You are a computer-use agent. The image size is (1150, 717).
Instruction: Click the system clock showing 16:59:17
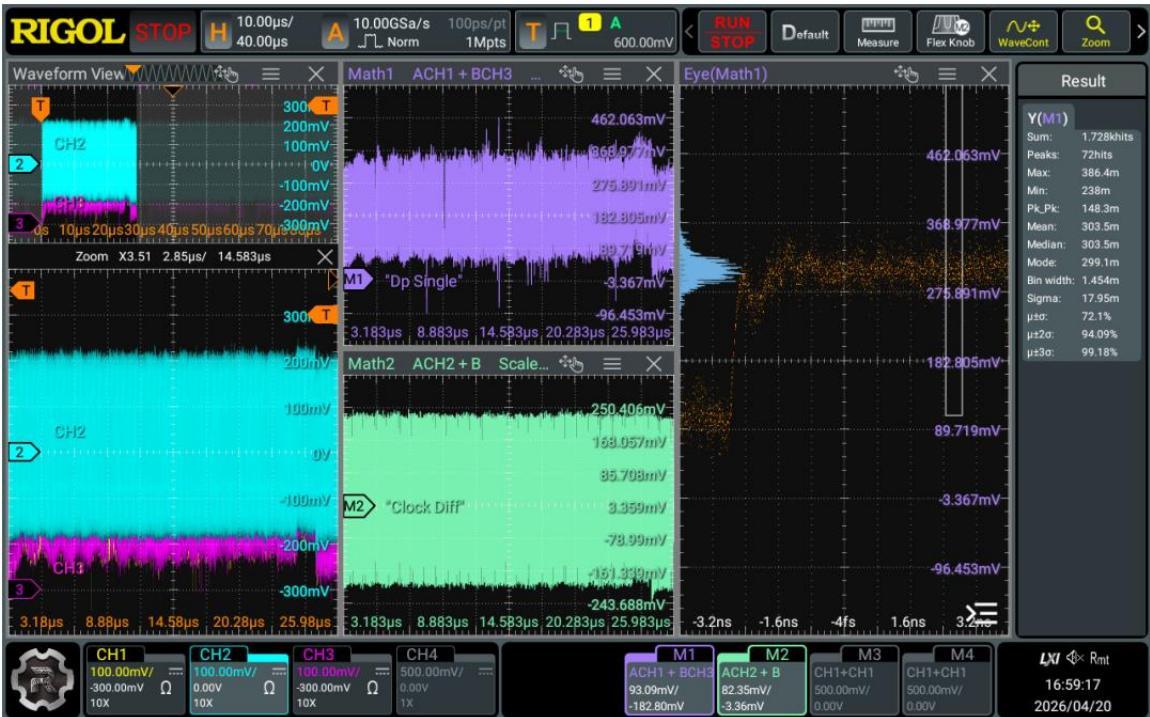point(1072,684)
